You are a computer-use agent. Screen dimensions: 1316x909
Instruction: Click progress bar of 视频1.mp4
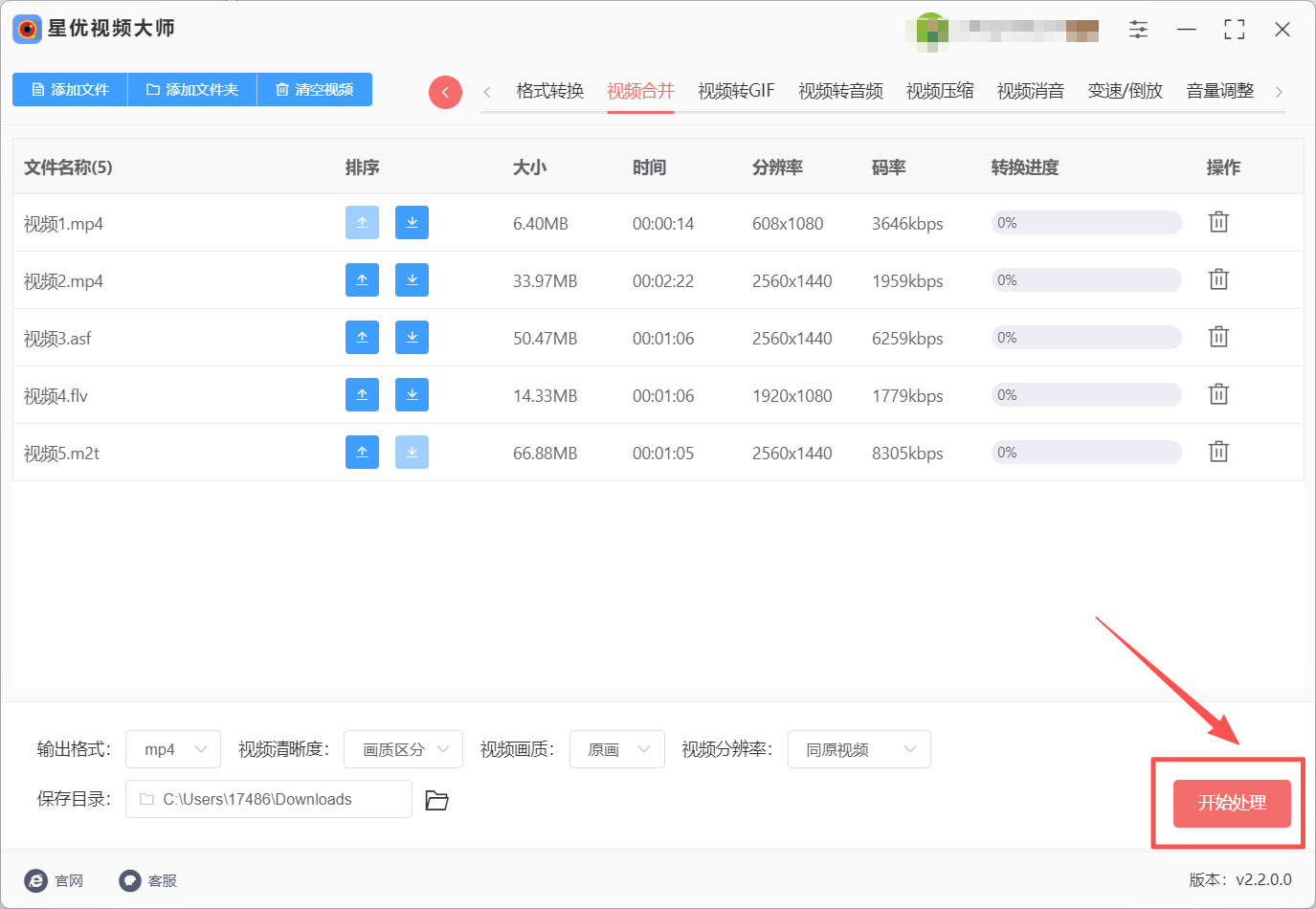[x=1086, y=222]
